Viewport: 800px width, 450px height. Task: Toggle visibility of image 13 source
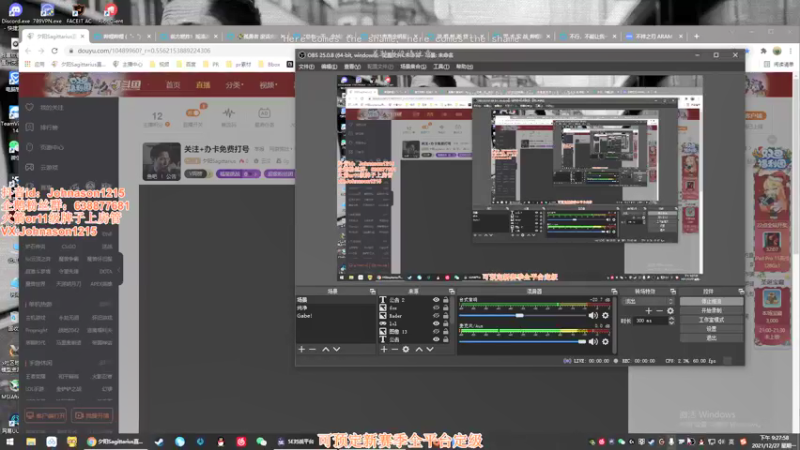click(436, 332)
